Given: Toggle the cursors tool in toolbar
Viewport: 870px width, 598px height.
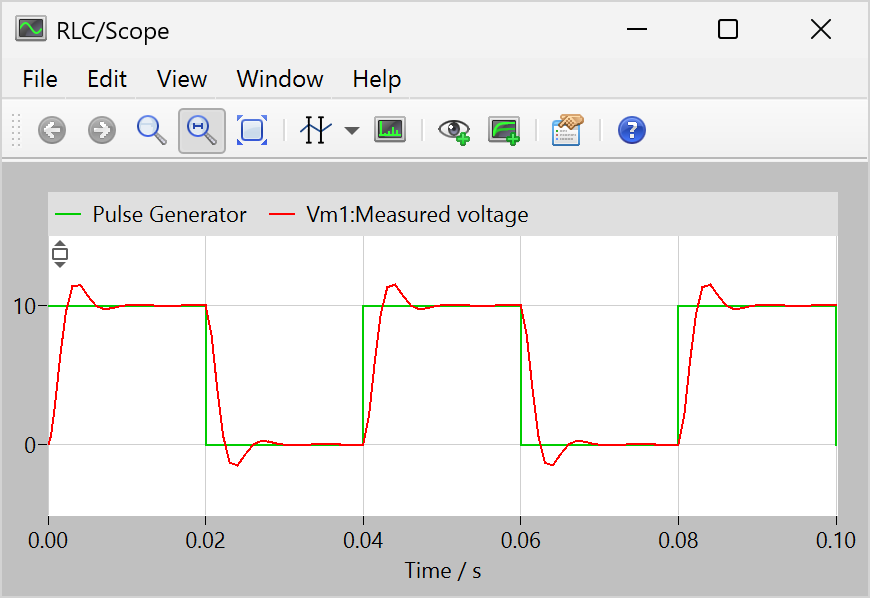Looking at the screenshot, I should [315, 130].
